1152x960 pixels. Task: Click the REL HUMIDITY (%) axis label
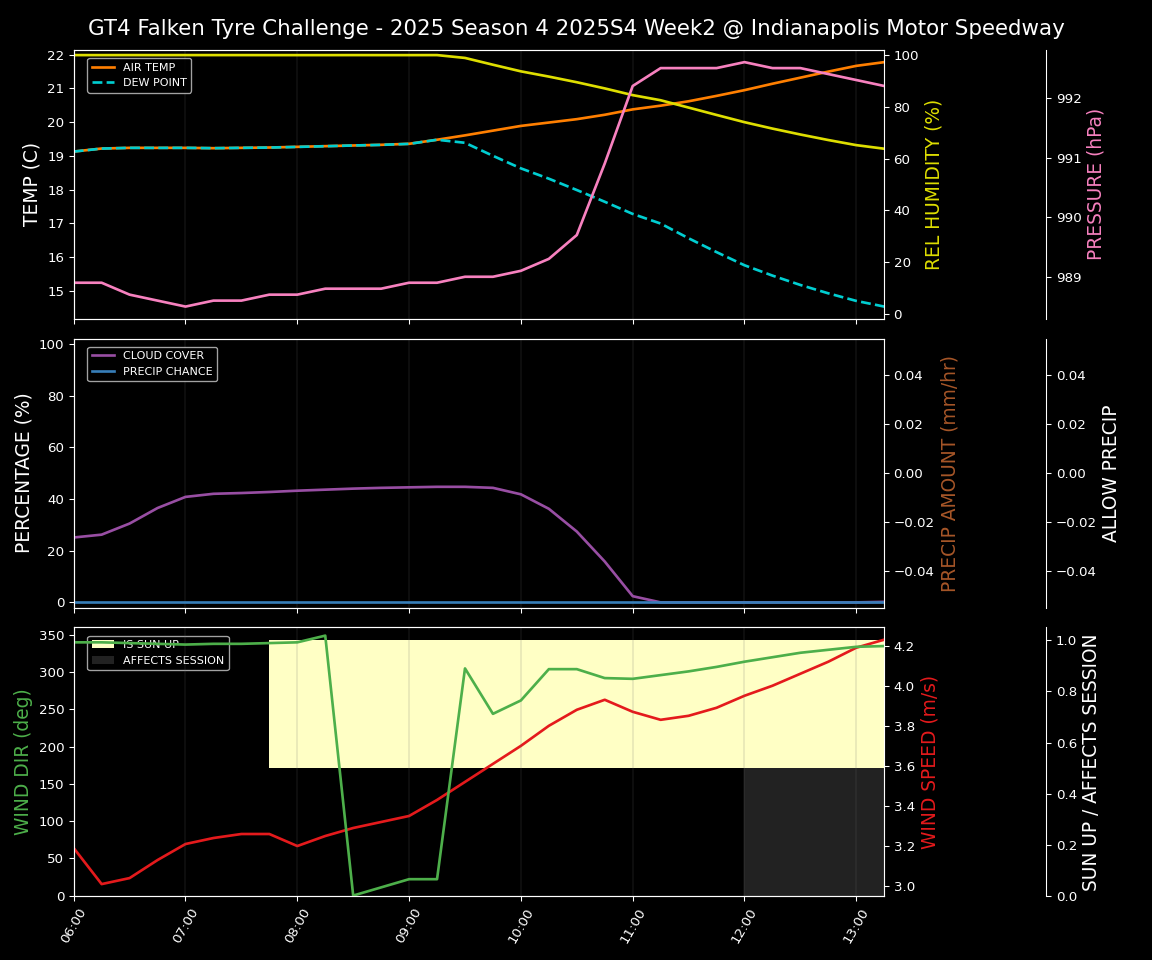coord(933,184)
